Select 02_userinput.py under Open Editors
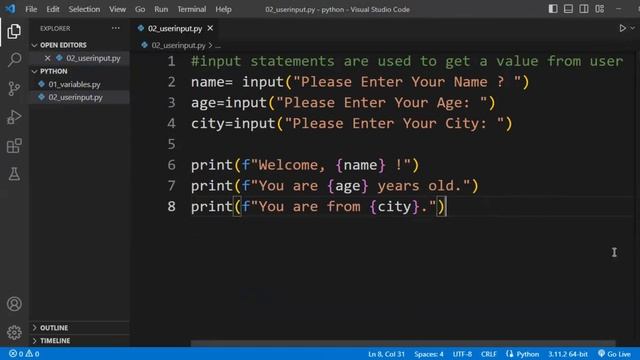 coord(93,58)
